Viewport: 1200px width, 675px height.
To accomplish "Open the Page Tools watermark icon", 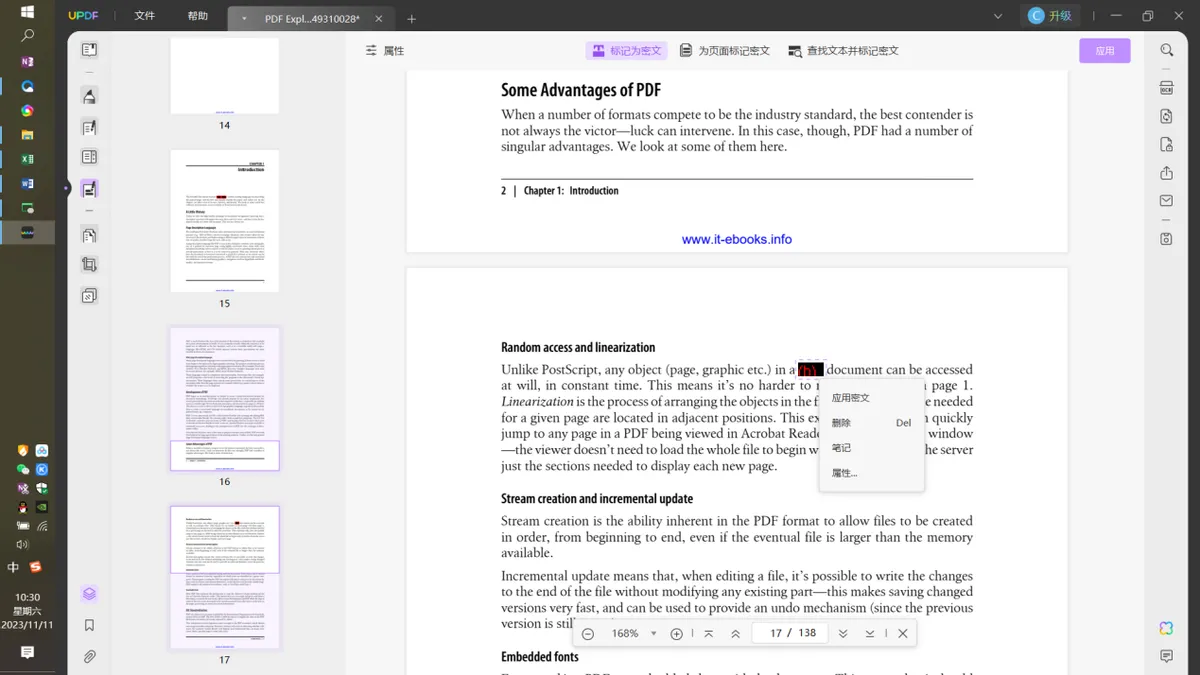I will pos(89,296).
